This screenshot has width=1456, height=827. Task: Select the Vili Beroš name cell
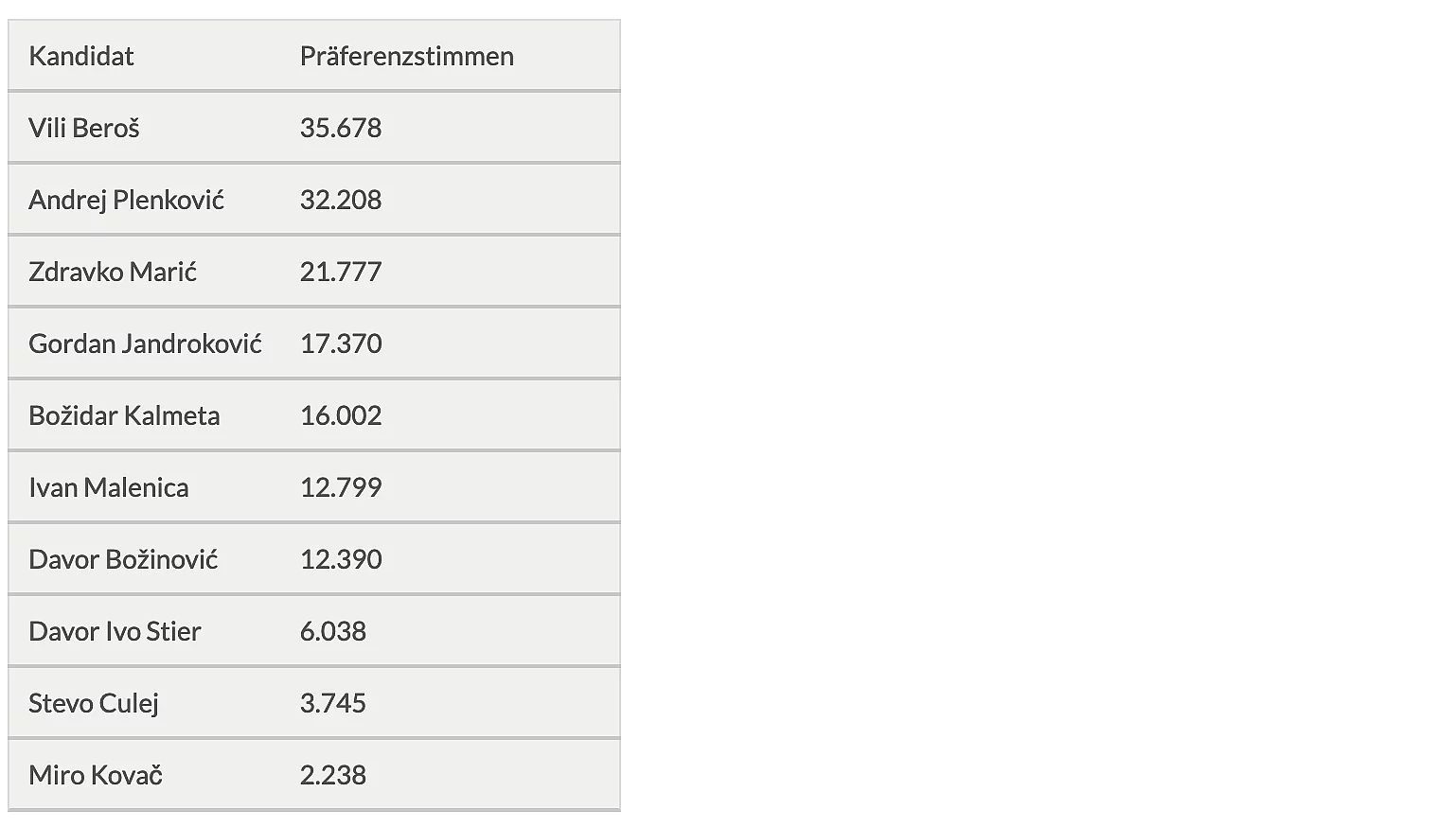[84, 128]
